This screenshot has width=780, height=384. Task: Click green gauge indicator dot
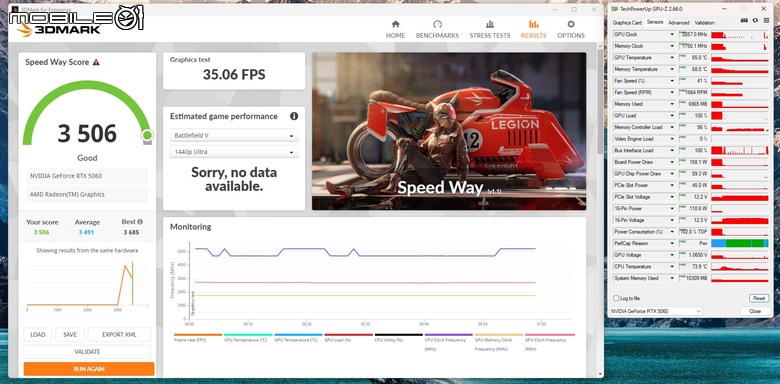tap(147, 135)
